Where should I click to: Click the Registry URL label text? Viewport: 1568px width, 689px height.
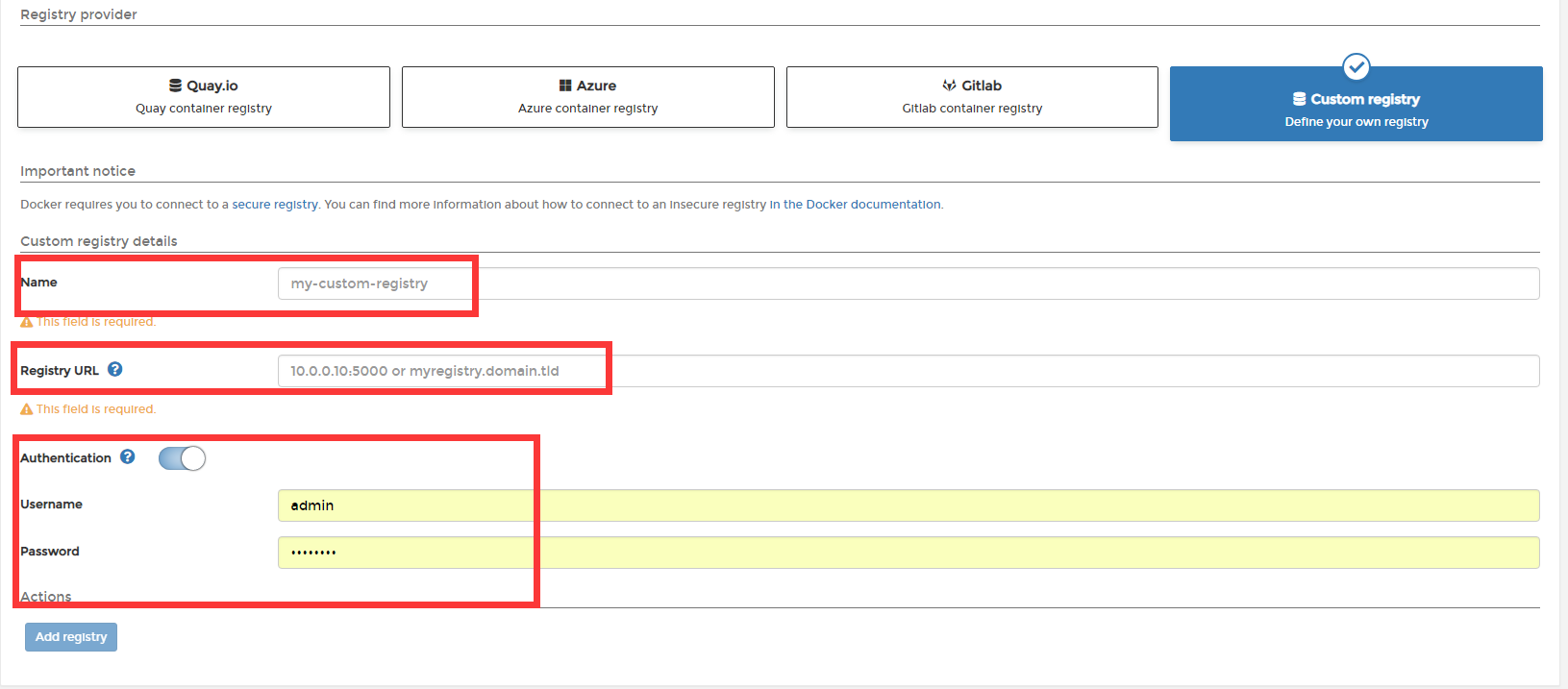(60, 371)
